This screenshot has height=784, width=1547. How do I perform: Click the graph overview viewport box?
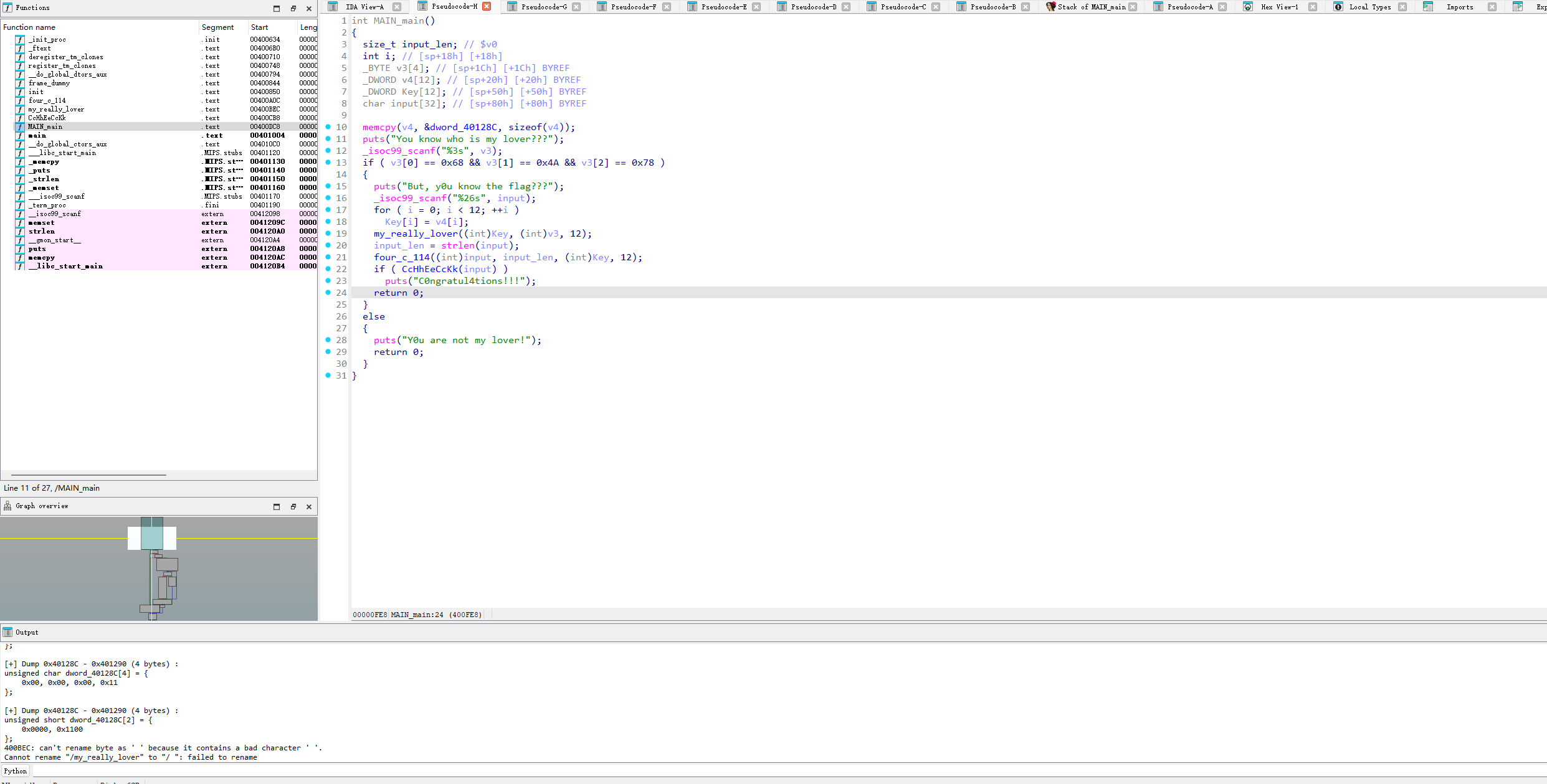[x=152, y=538]
